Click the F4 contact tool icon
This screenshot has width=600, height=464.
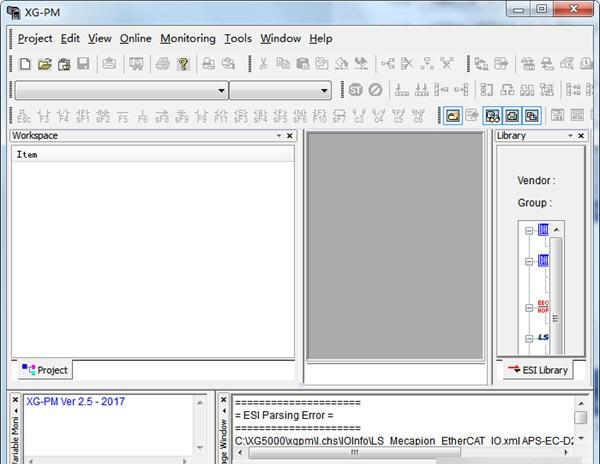(x=63, y=116)
